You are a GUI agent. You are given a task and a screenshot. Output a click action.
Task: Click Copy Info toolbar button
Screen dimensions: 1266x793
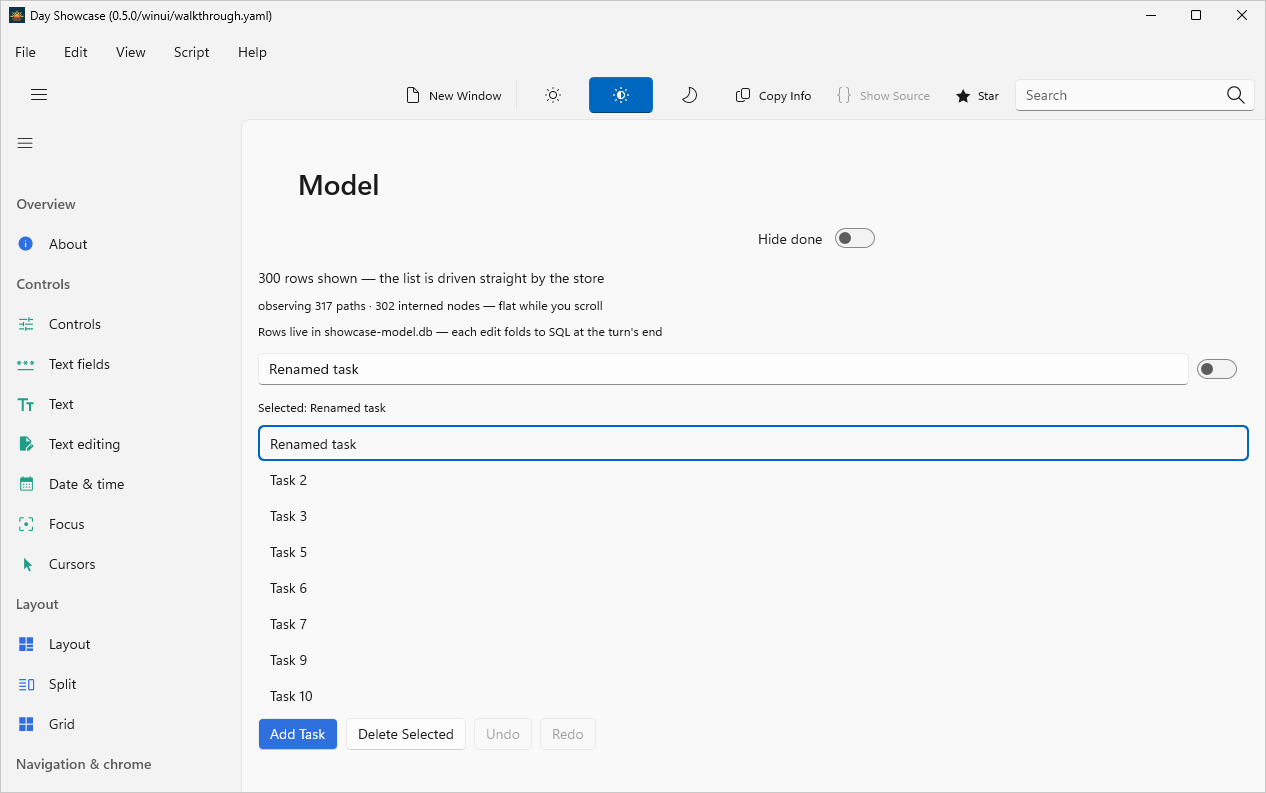point(773,95)
